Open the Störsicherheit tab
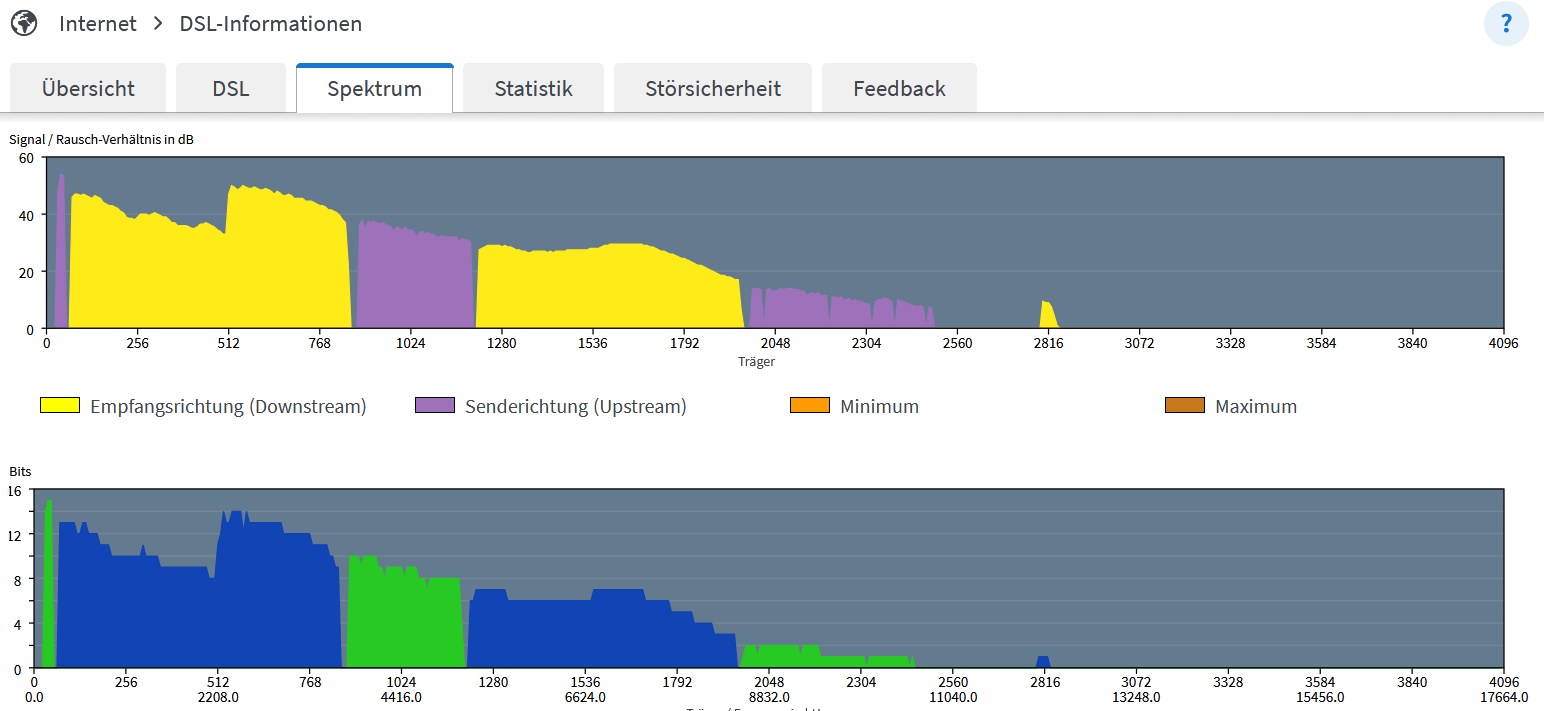 coord(712,89)
